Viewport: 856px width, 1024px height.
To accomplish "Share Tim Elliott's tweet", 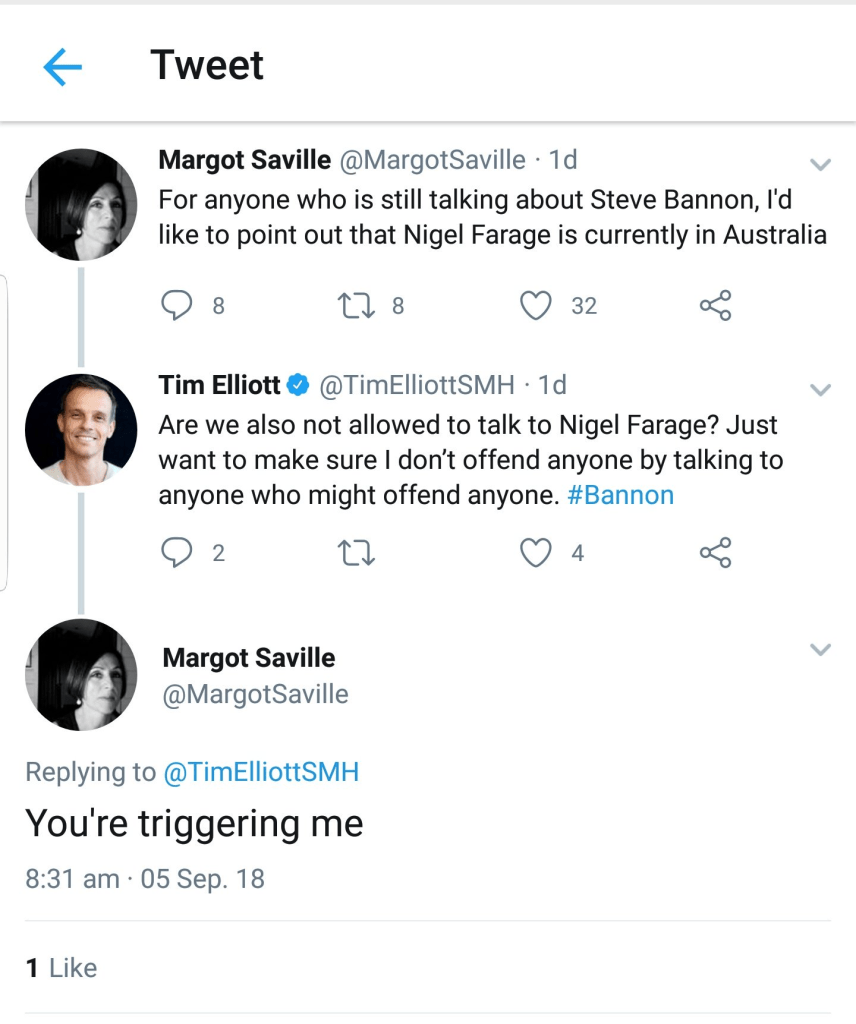I will click(715, 552).
